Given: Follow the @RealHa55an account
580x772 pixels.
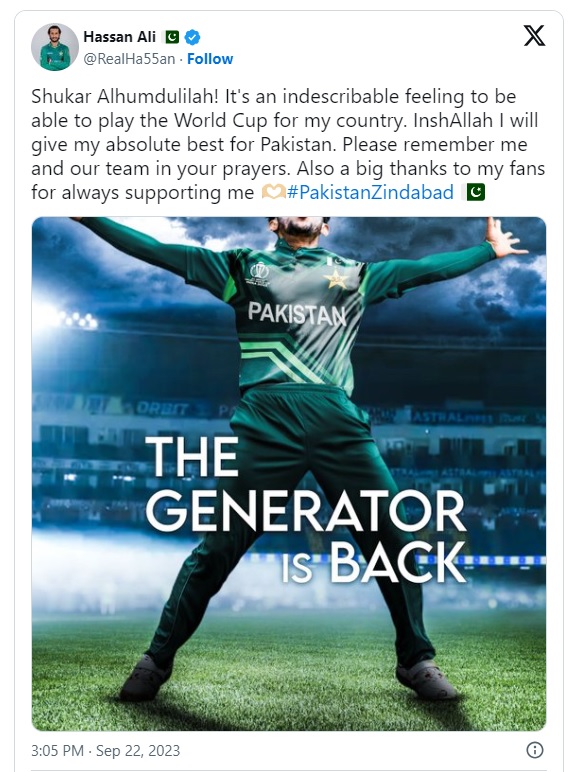Looking at the screenshot, I should [x=210, y=59].
